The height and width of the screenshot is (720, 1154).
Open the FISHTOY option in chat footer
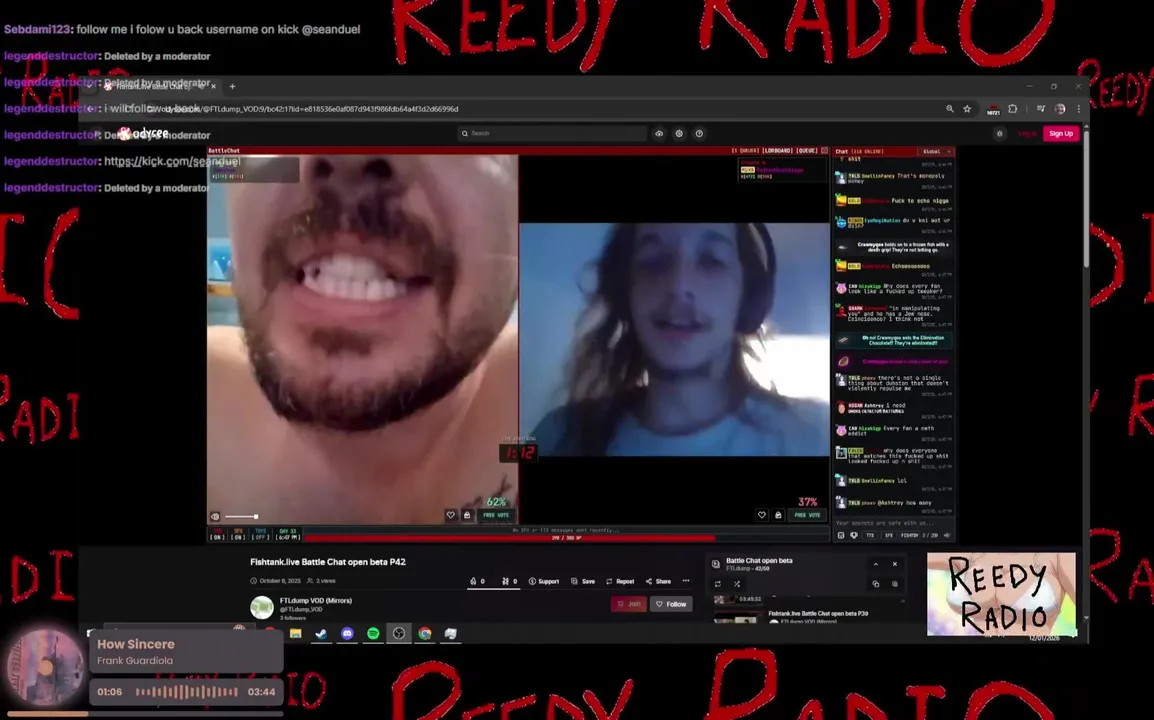tap(910, 536)
